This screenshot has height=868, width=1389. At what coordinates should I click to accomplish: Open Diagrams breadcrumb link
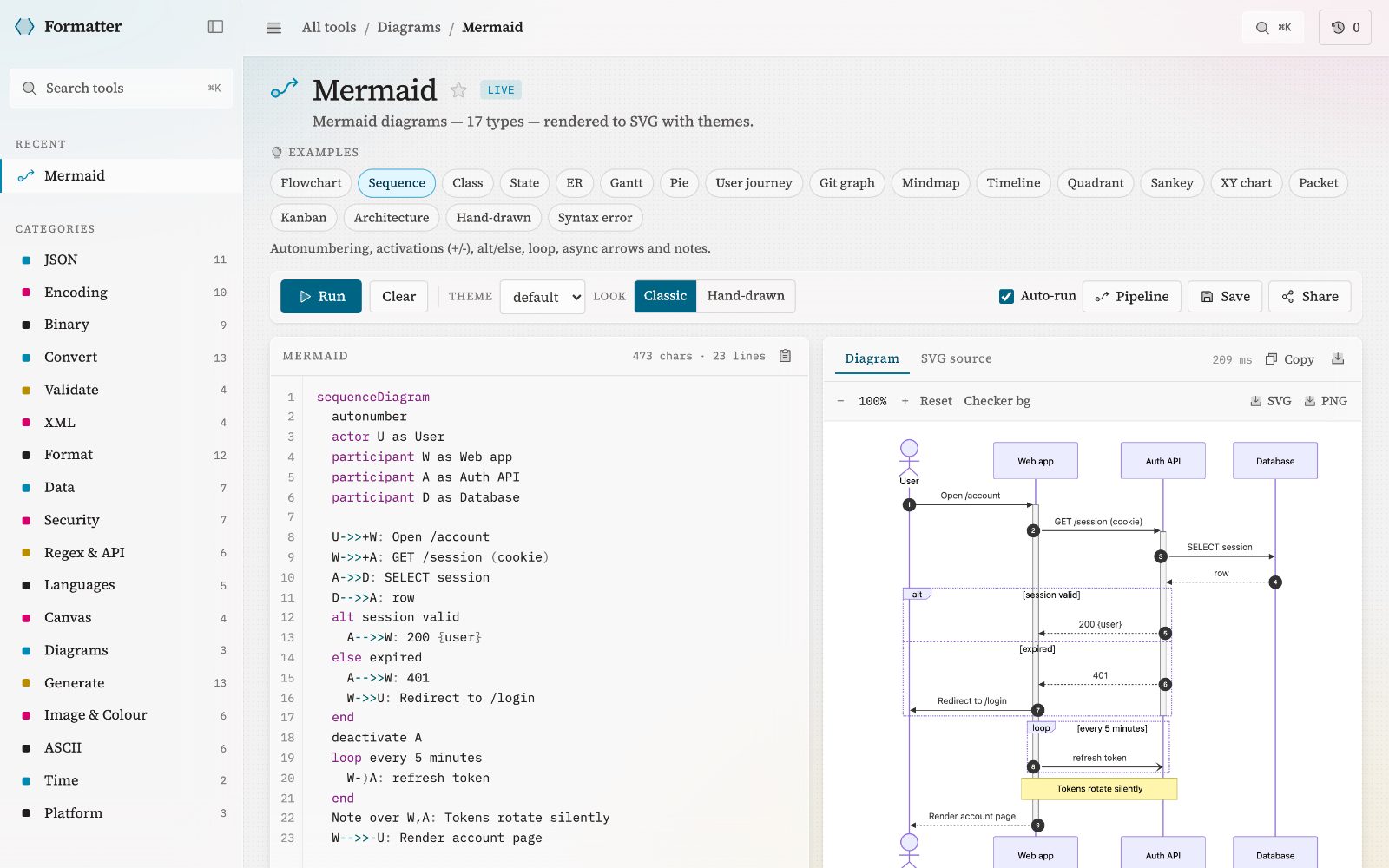tap(409, 28)
